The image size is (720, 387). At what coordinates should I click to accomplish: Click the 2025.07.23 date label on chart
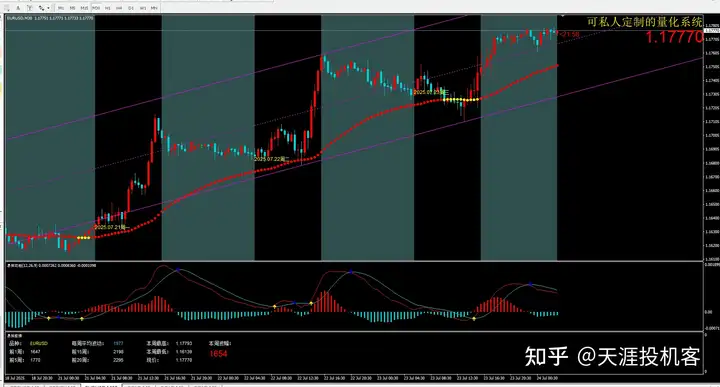(x=431, y=92)
